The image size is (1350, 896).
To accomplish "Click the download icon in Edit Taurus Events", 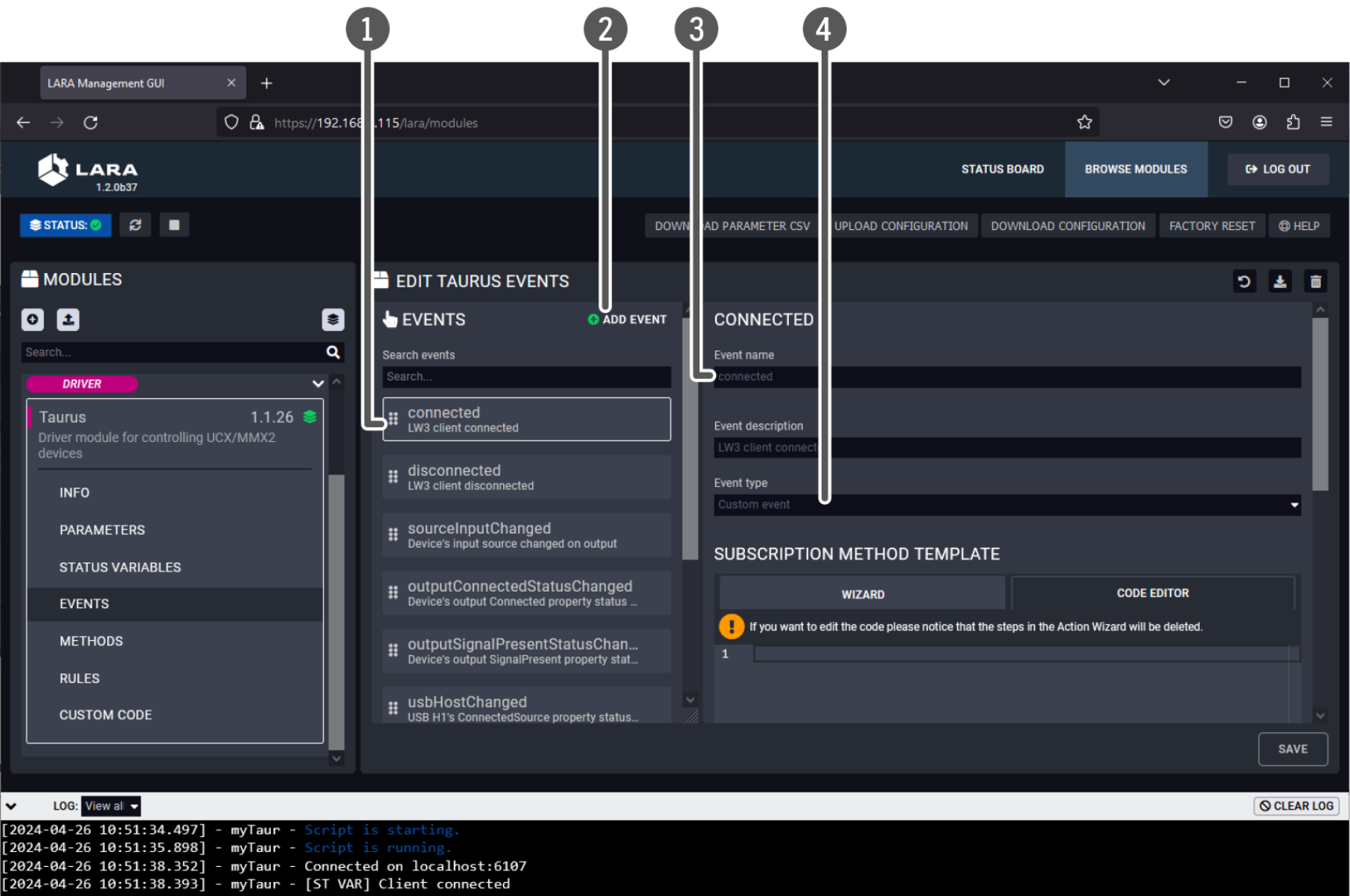I will coord(1279,281).
